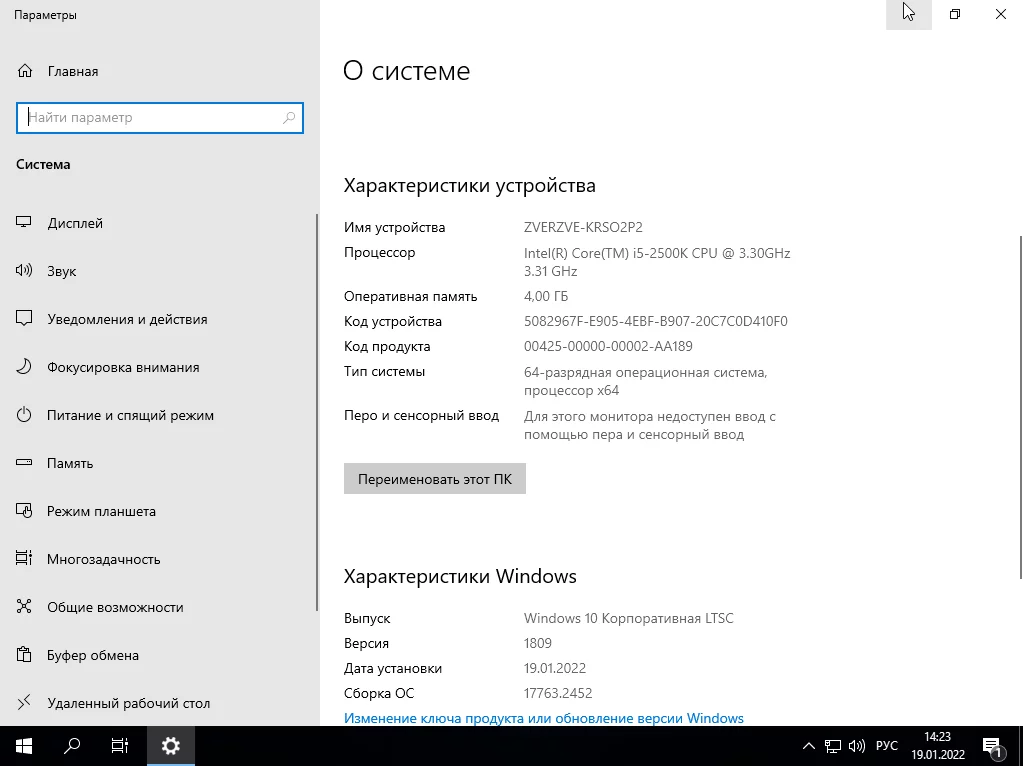This screenshot has width=1023, height=766.
Task: Select product code 00425-00000-00002-AA189
Action: pyautogui.click(x=608, y=346)
